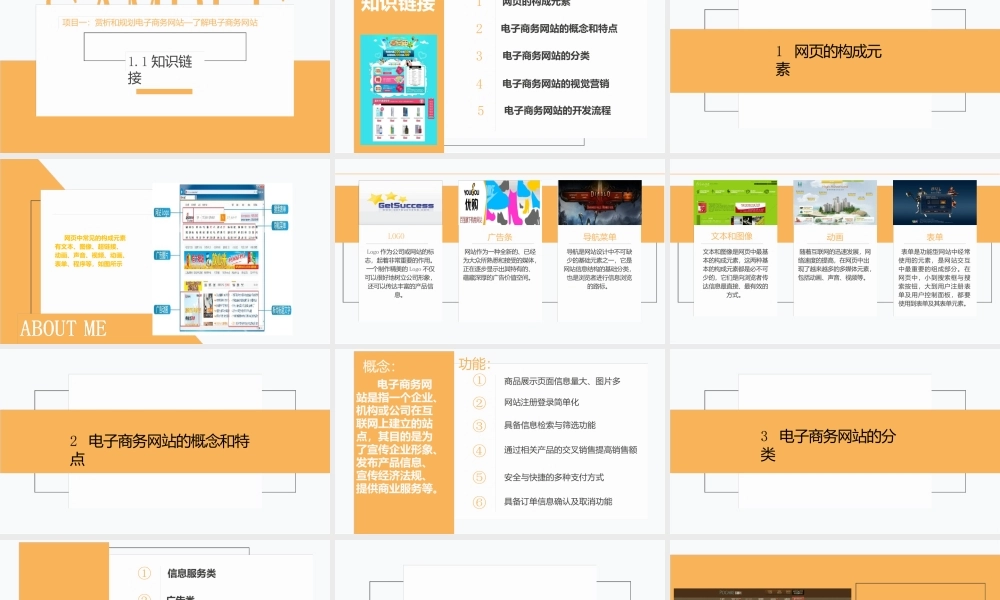Select the '1 网页的构成元素' section slide
Image resolution: width=1000 pixels, height=600 pixels.
pyautogui.click(x=835, y=76)
